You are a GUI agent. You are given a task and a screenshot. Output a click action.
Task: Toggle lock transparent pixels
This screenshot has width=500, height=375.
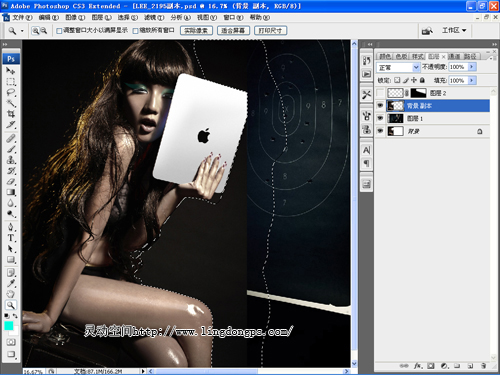397,80
